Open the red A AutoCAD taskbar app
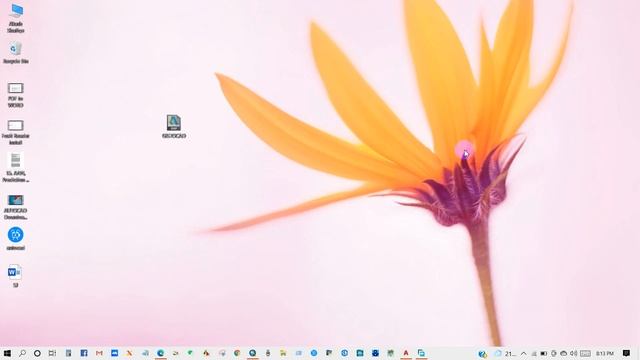The height and width of the screenshot is (360, 640). pos(406,353)
